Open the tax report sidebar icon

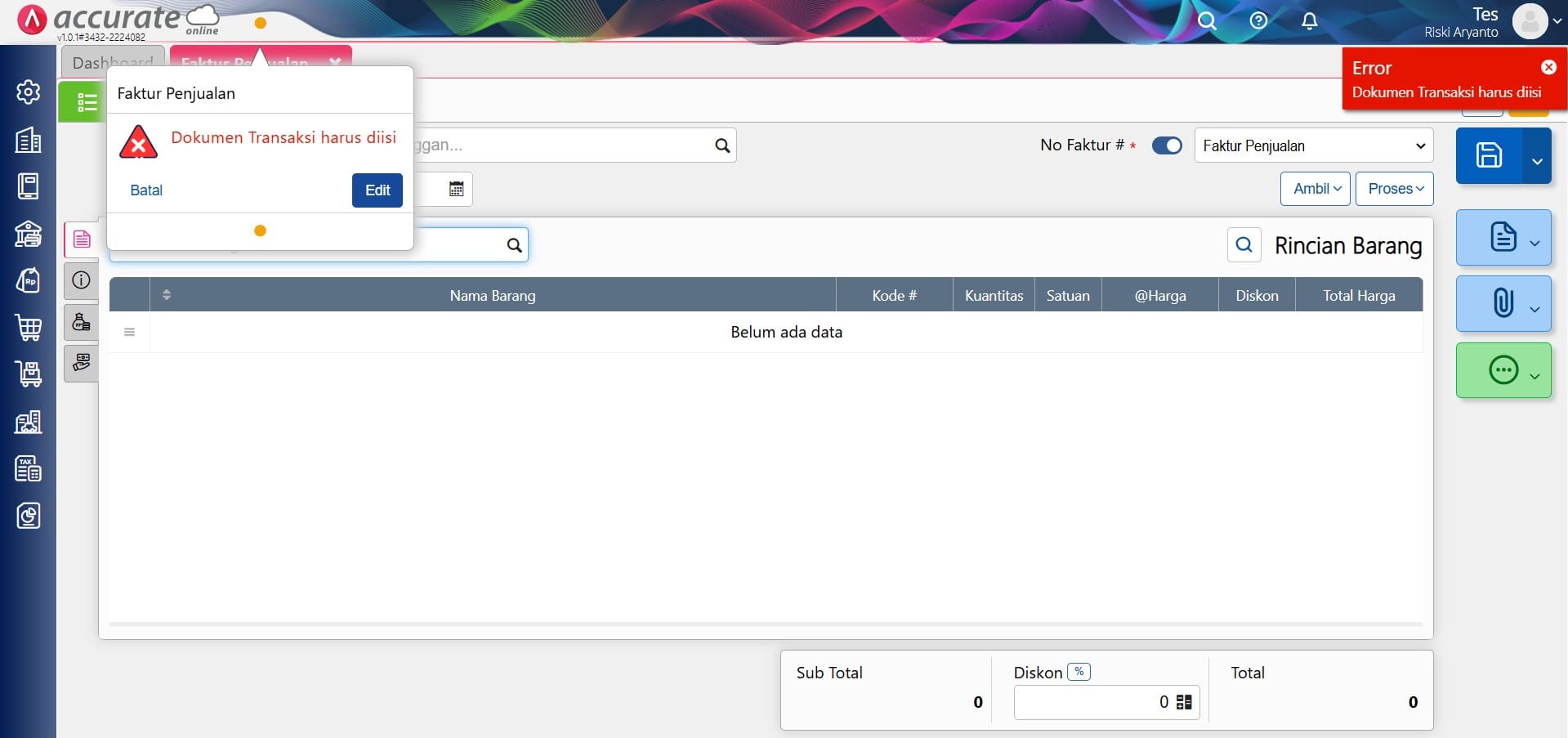[28, 469]
